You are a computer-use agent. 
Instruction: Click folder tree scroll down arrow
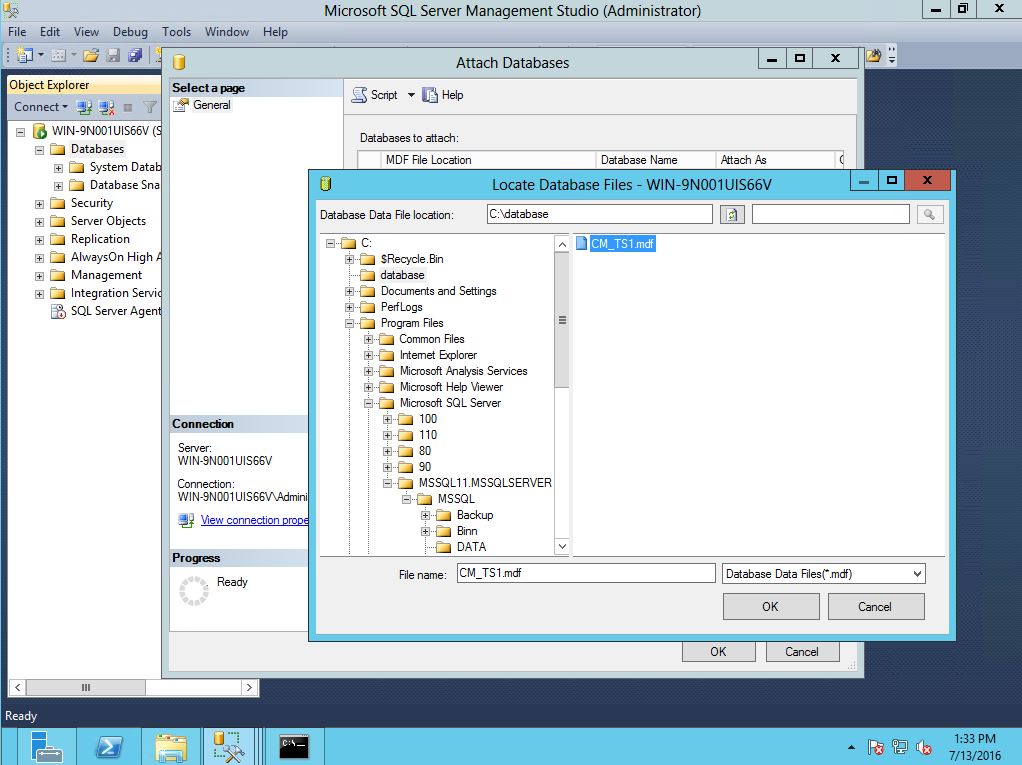coord(562,547)
